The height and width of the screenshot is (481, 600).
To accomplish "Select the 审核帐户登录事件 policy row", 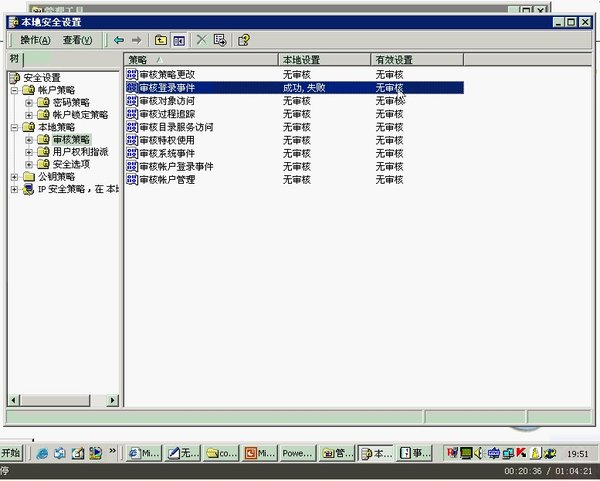I will click(295, 166).
